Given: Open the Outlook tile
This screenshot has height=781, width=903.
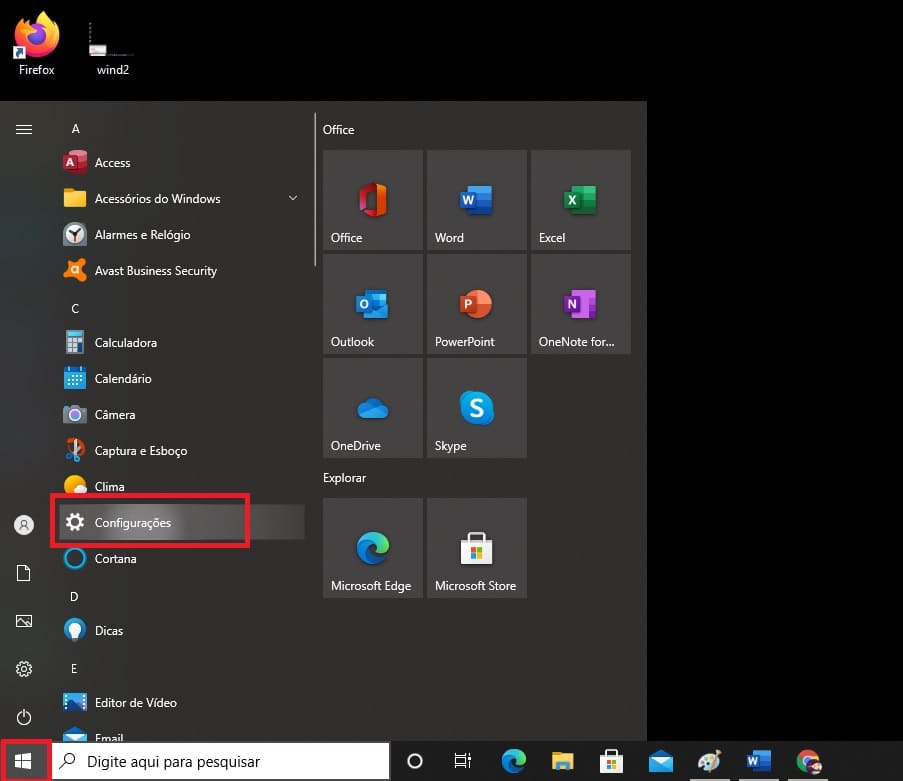Looking at the screenshot, I should (373, 304).
